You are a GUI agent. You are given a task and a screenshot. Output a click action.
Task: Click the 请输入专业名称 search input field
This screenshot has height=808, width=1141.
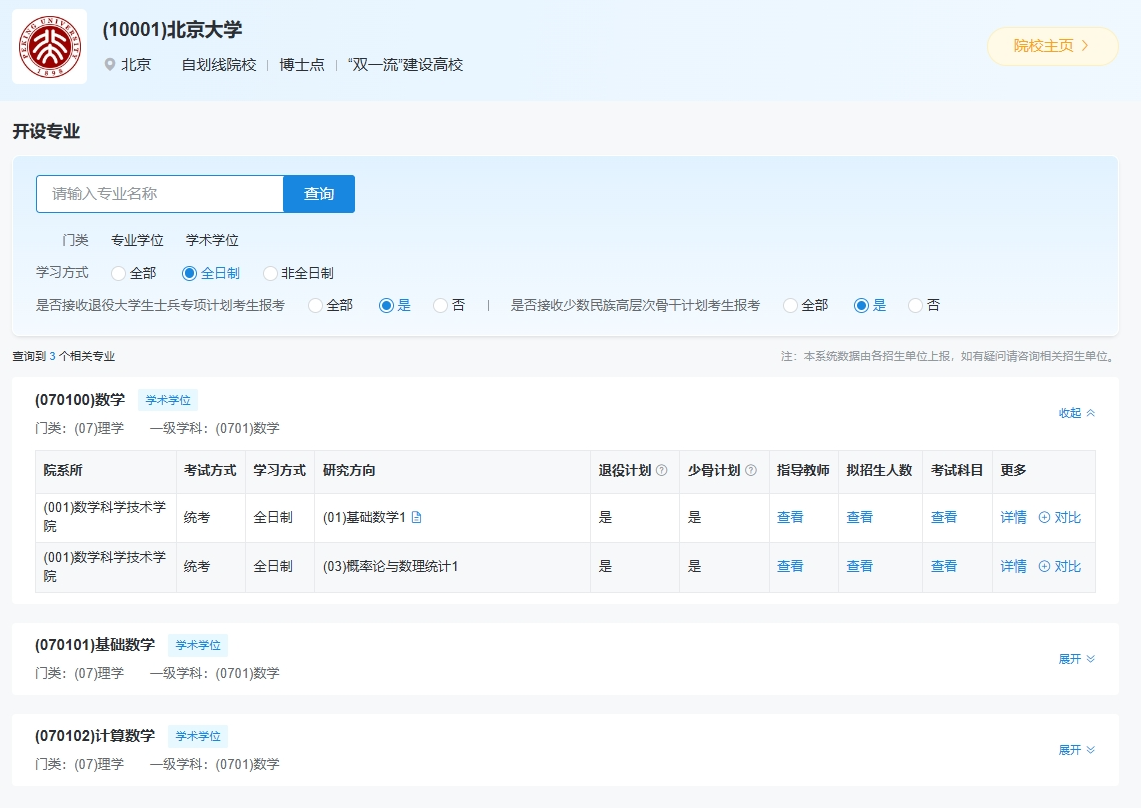pos(160,194)
